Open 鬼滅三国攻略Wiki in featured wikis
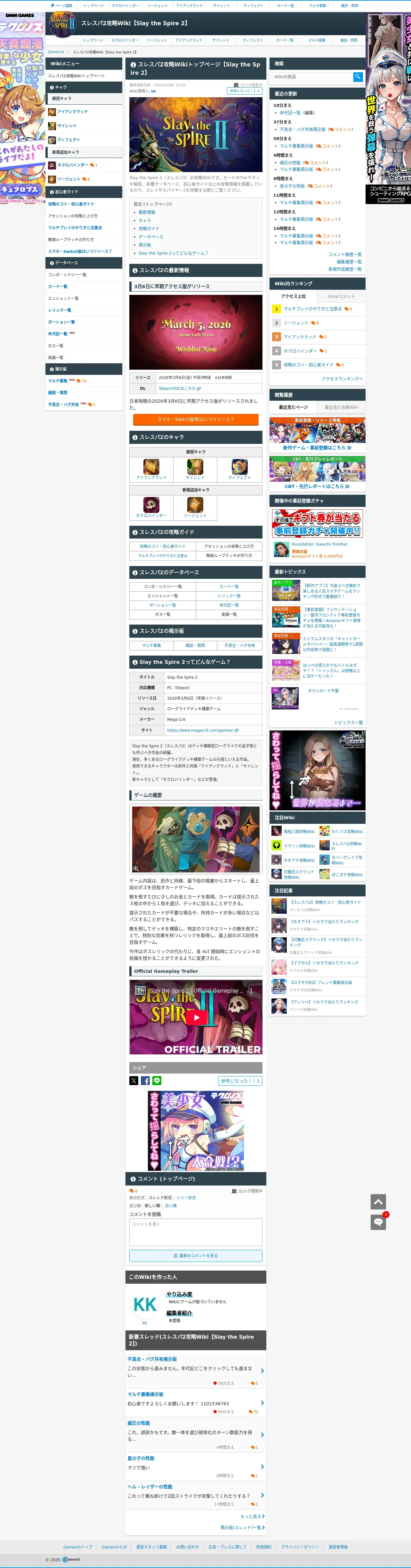411x1568 pixels. click(299, 831)
